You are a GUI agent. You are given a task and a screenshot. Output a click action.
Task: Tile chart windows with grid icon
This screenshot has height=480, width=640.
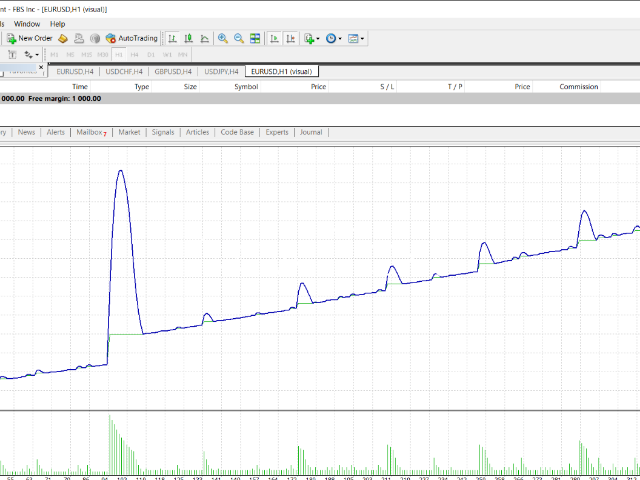tap(255, 38)
